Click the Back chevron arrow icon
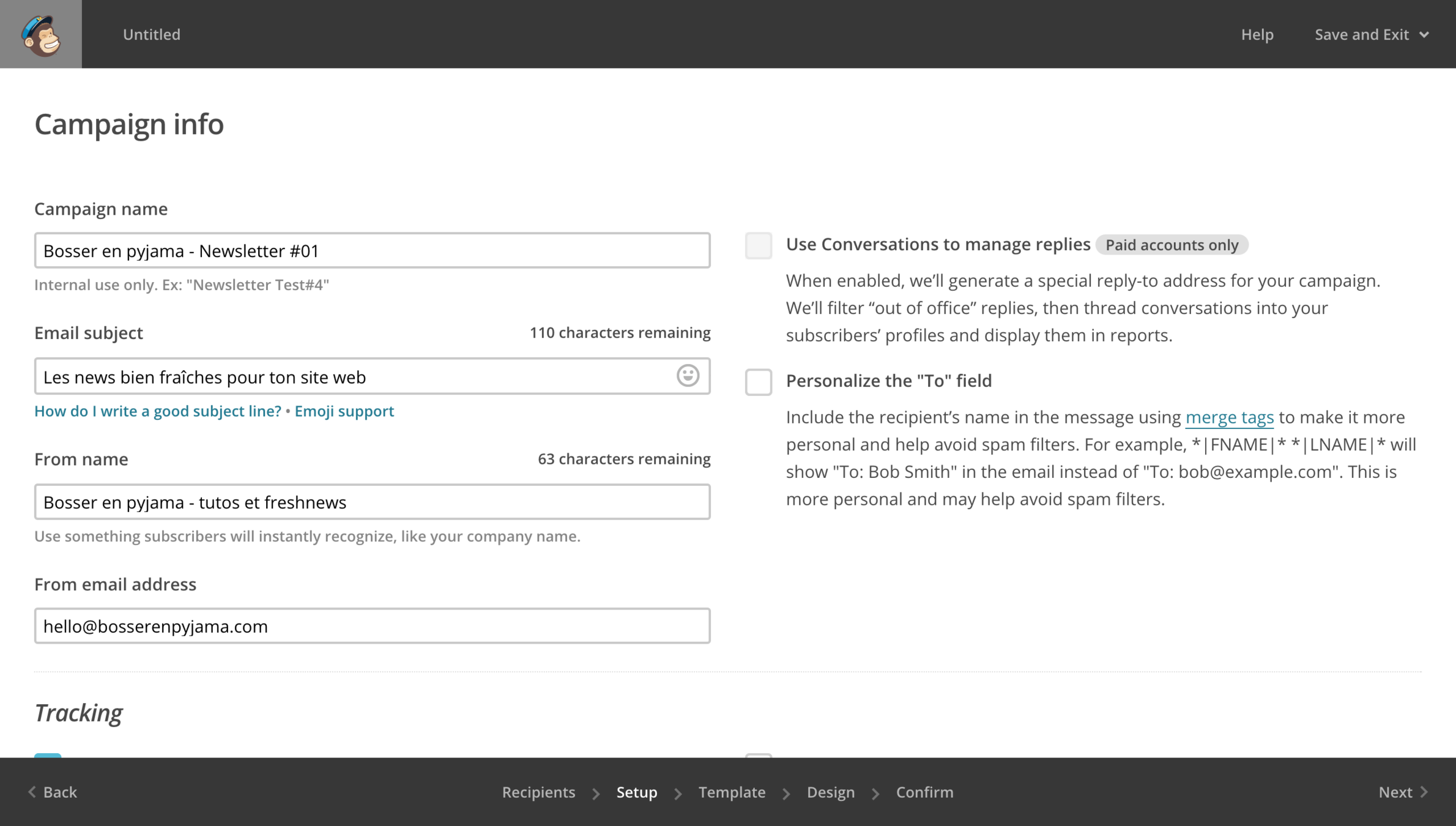Viewport: 1456px width, 826px height. pyautogui.click(x=32, y=792)
